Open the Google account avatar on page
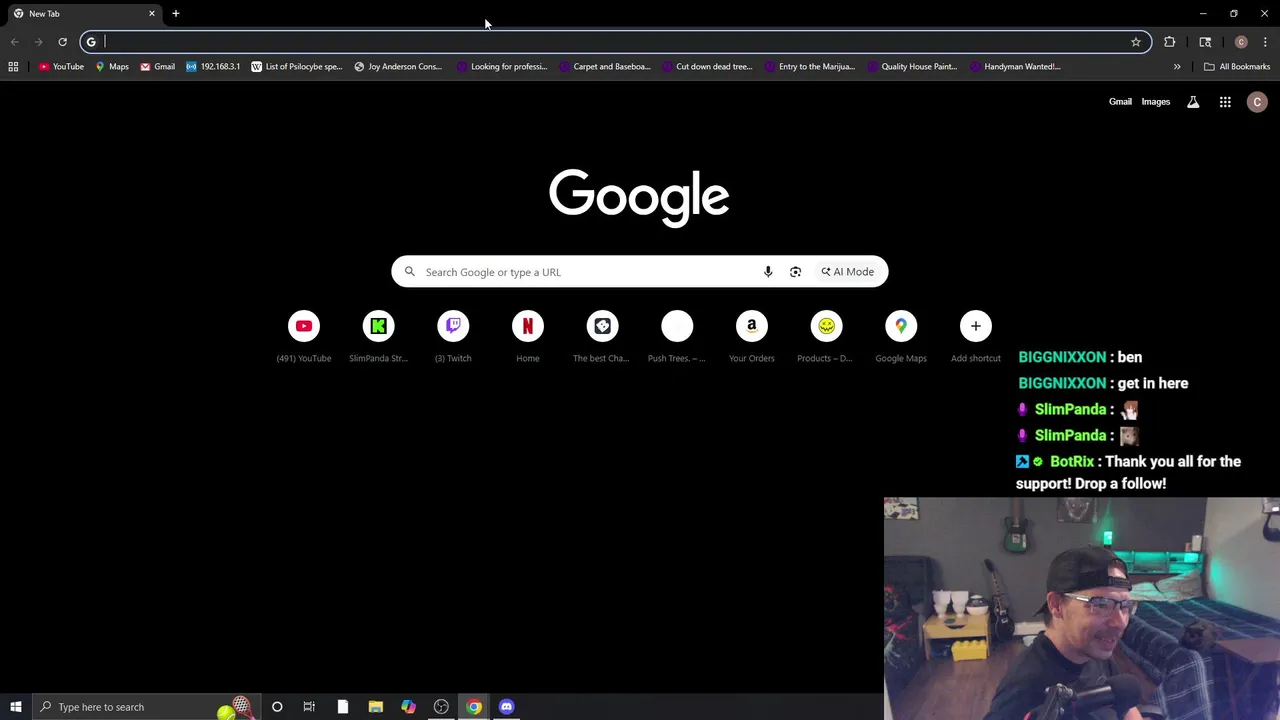This screenshot has height=720, width=1280. (x=1257, y=102)
